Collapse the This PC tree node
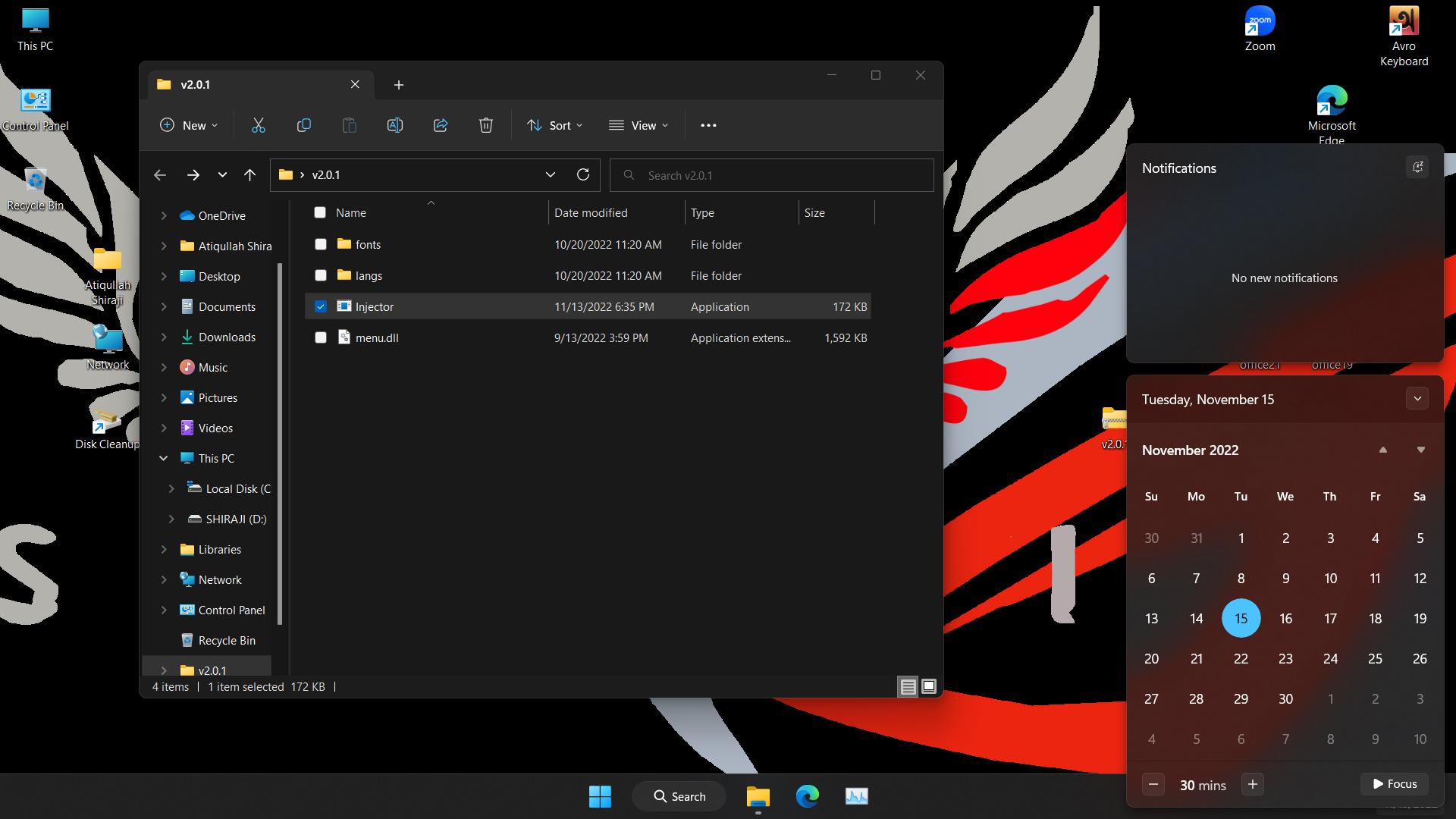The height and width of the screenshot is (819, 1456). pyautogui.click(x=164, y=458)
